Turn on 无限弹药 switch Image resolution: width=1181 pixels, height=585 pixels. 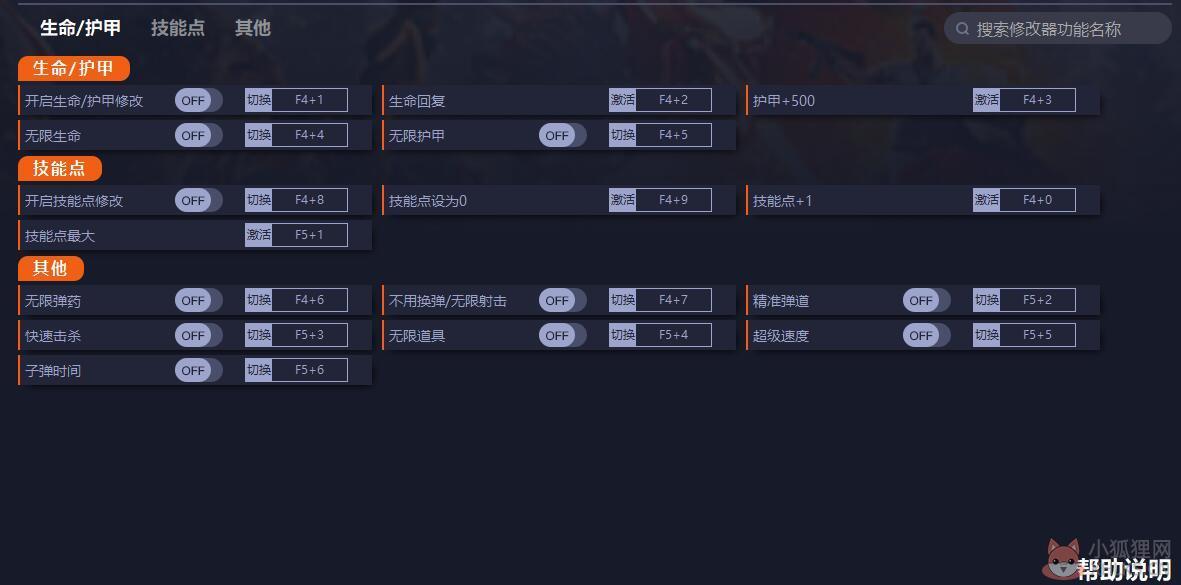coord(199,300)
